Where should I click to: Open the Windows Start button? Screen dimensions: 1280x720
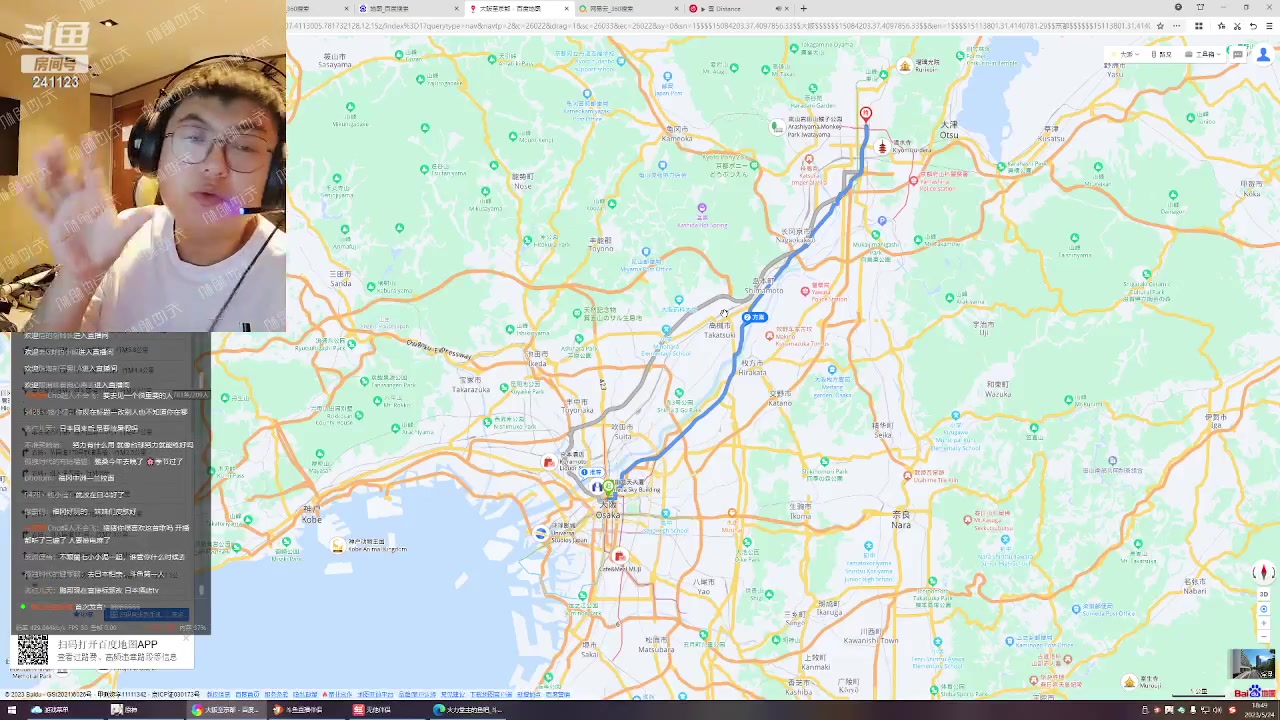pyautogui.click(x=10, y=710)
